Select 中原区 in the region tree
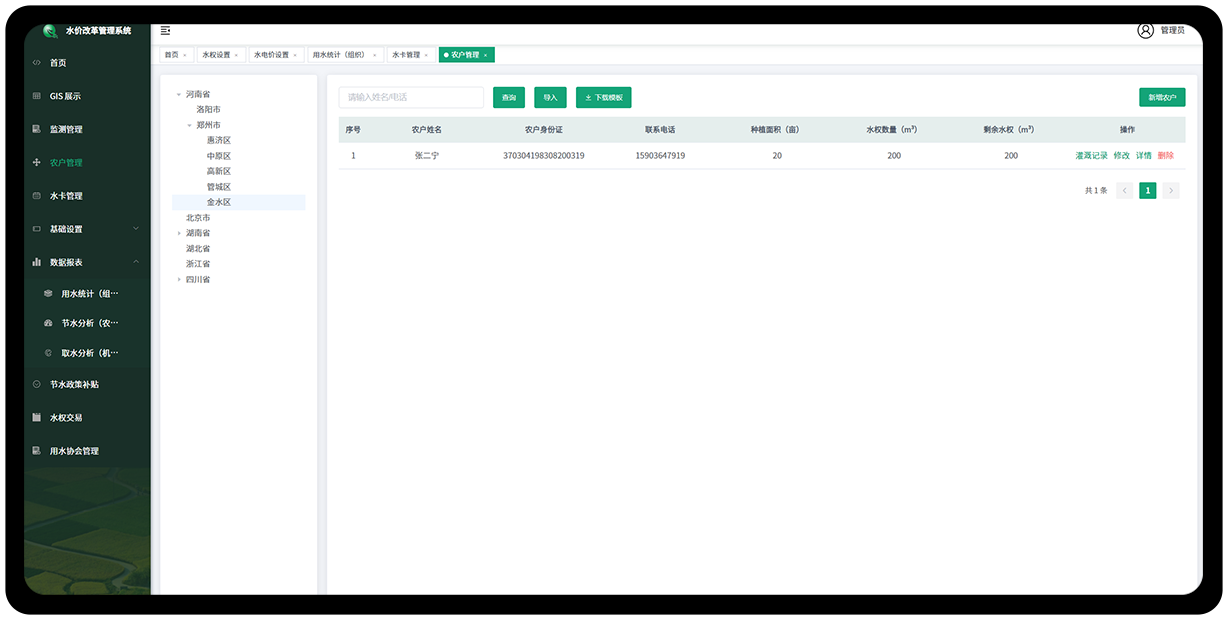The height and width of the screenshot is (620, 1228). pos(218,156)
